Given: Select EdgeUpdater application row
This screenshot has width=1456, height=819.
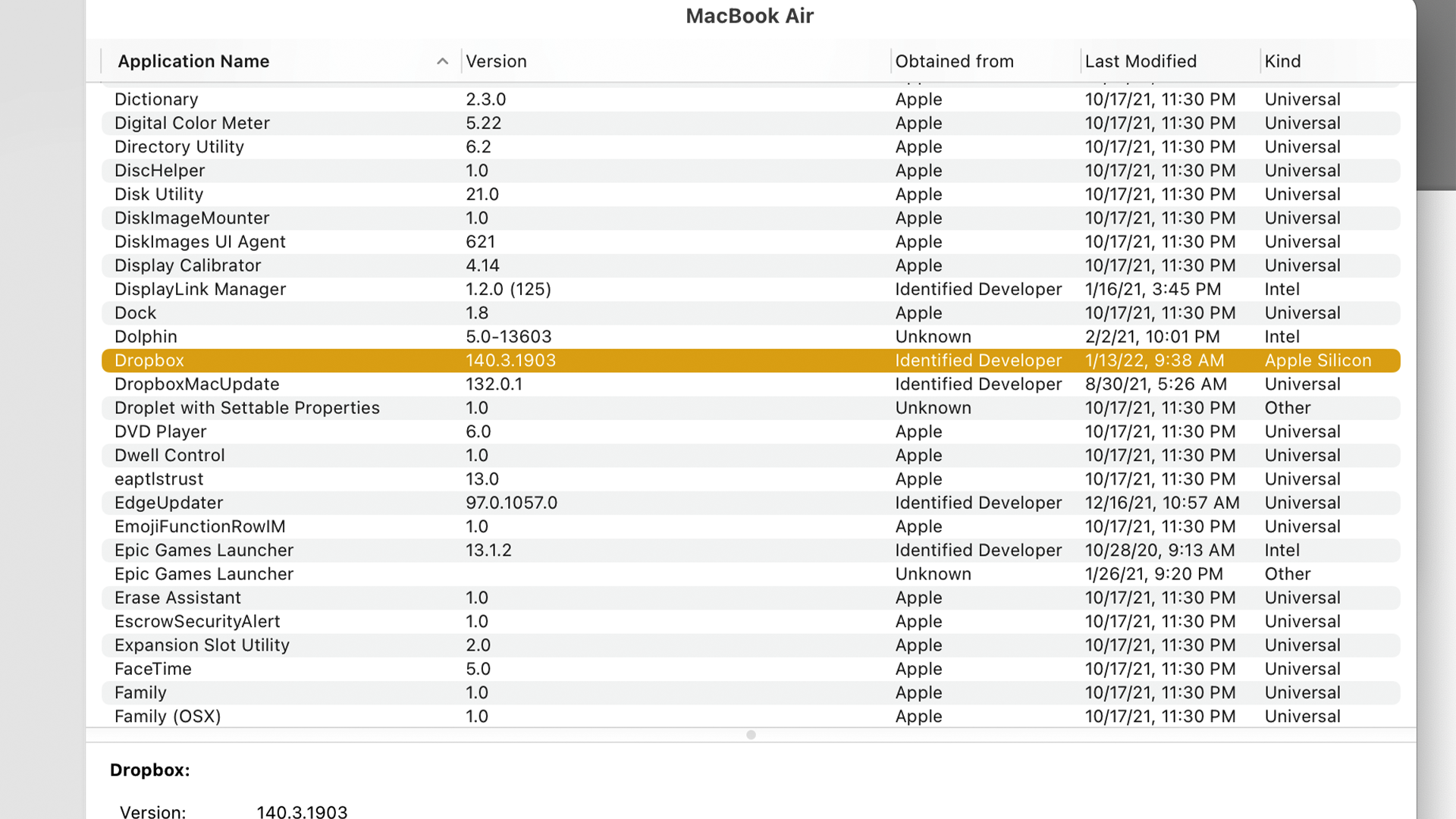Looking at the screenshot, I should point(751,503).
